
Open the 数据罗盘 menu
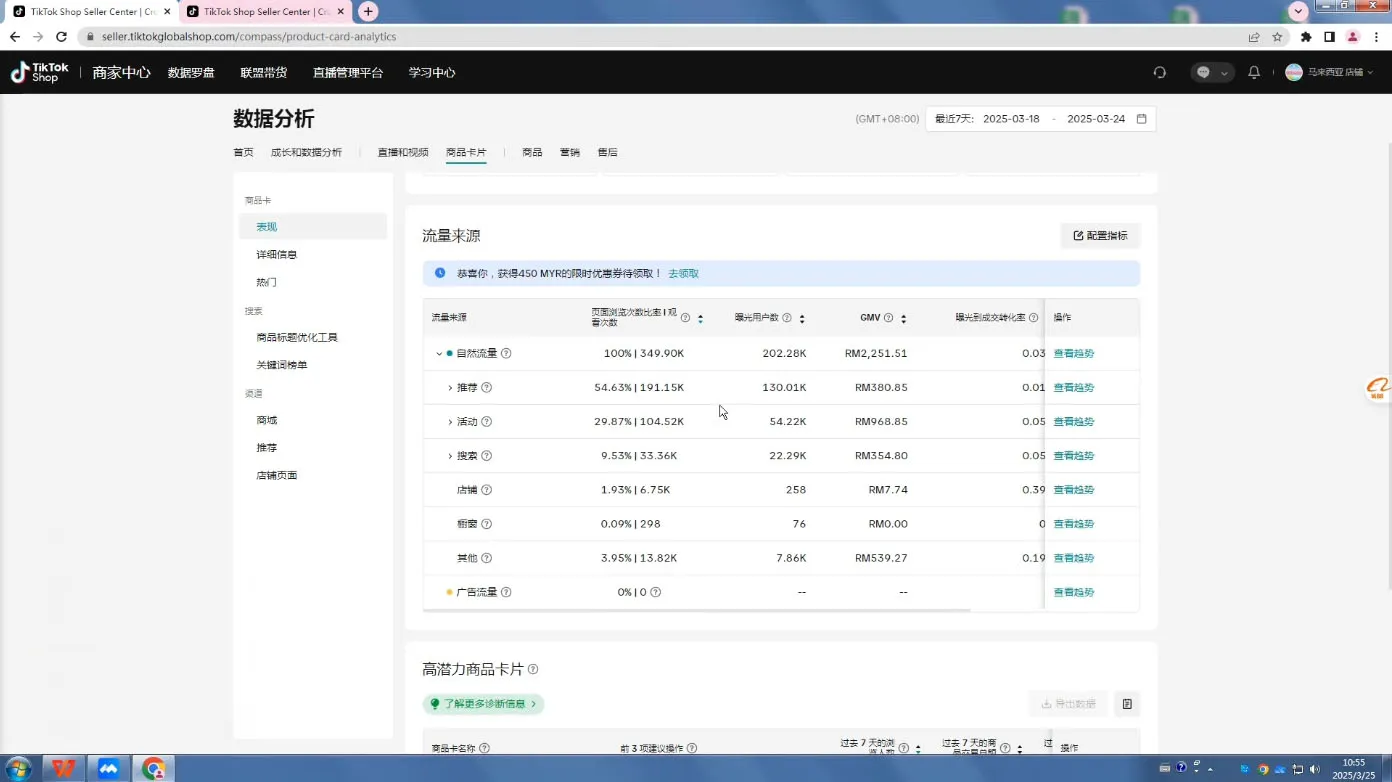191,71
